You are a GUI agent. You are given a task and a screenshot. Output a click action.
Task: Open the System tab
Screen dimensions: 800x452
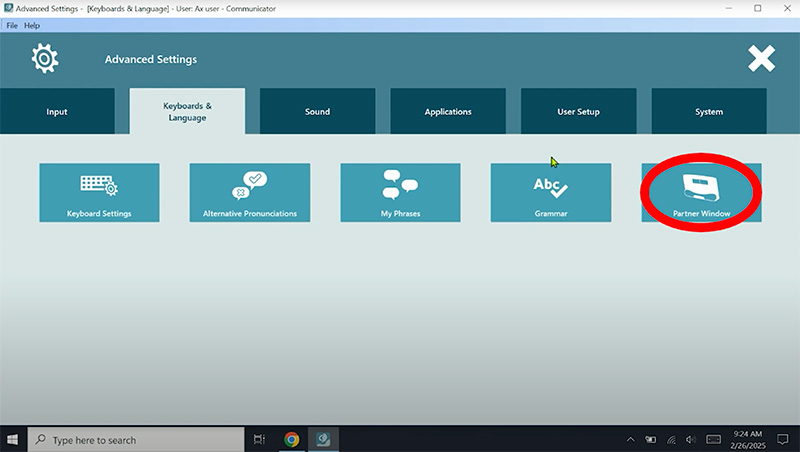pos(708,112)
